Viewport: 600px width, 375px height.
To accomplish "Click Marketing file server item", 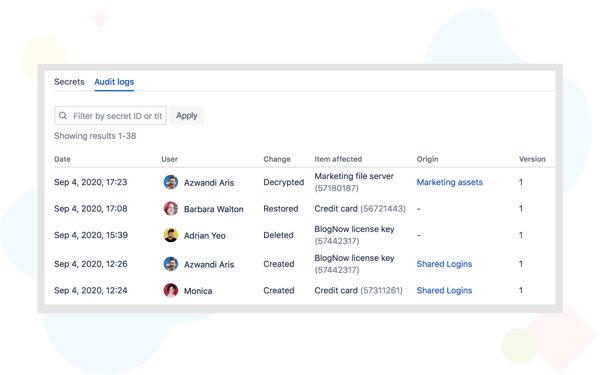I will (x=354, y=182).
